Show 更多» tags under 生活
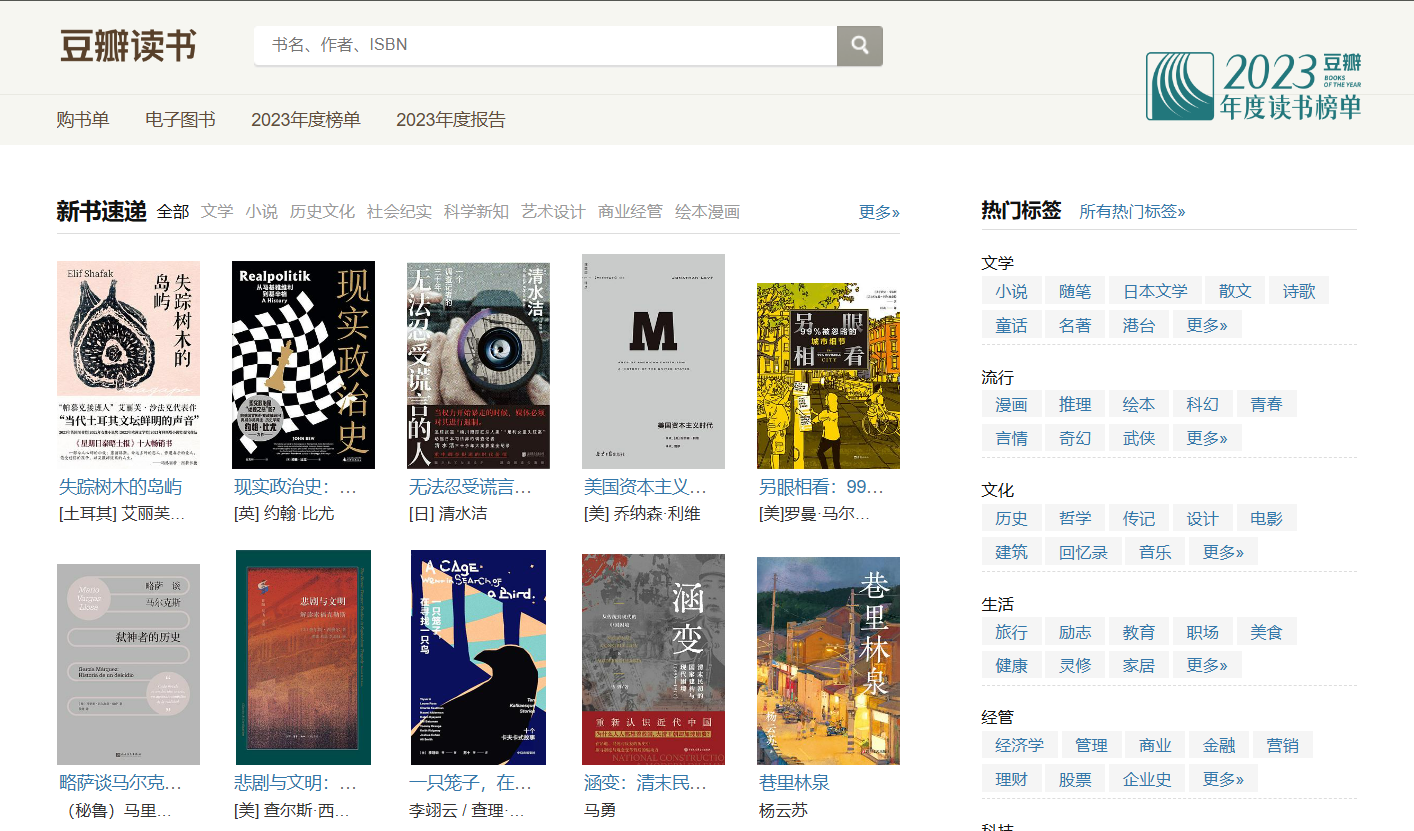The height and width of the screenshot is (831, 1414). click(1207, 665)
